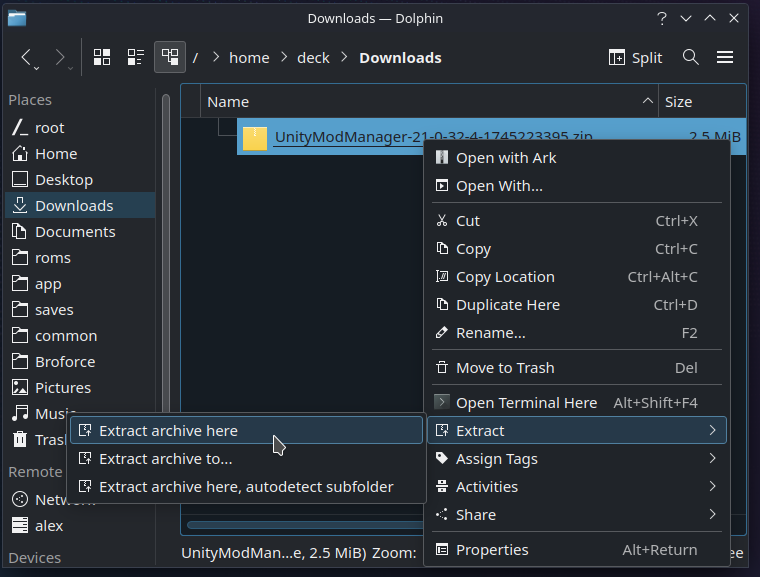Open the search magnifier icon

(x=691, y=58)
